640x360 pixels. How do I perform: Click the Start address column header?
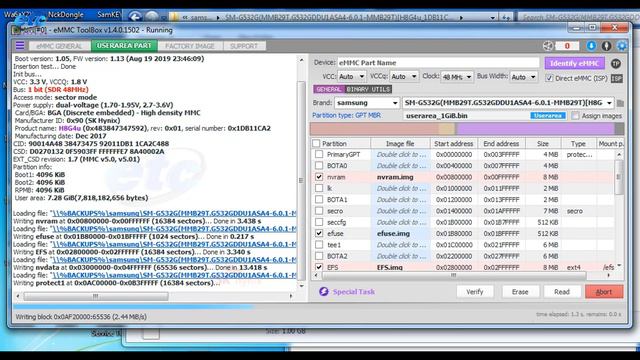[x=453, y=144]
